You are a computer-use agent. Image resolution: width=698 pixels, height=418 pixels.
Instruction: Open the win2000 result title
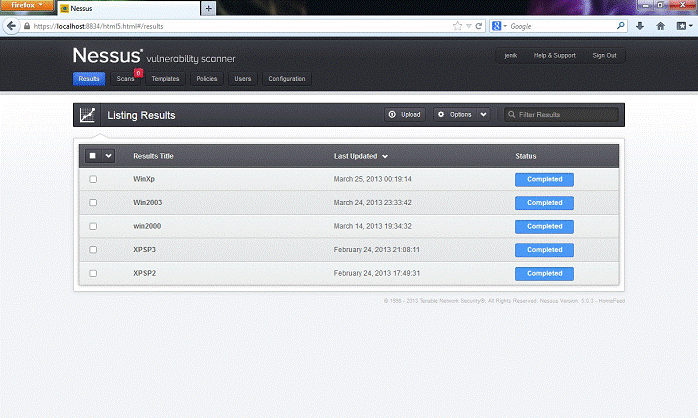tap(147, 226)
